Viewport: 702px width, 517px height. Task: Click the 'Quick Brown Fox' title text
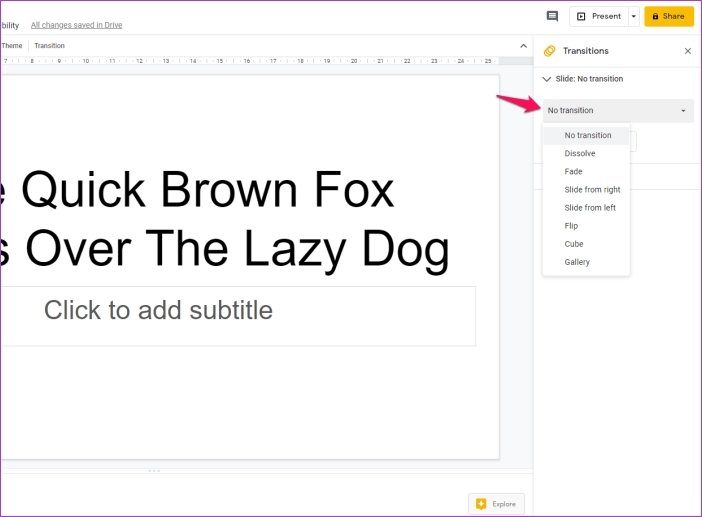208,190
